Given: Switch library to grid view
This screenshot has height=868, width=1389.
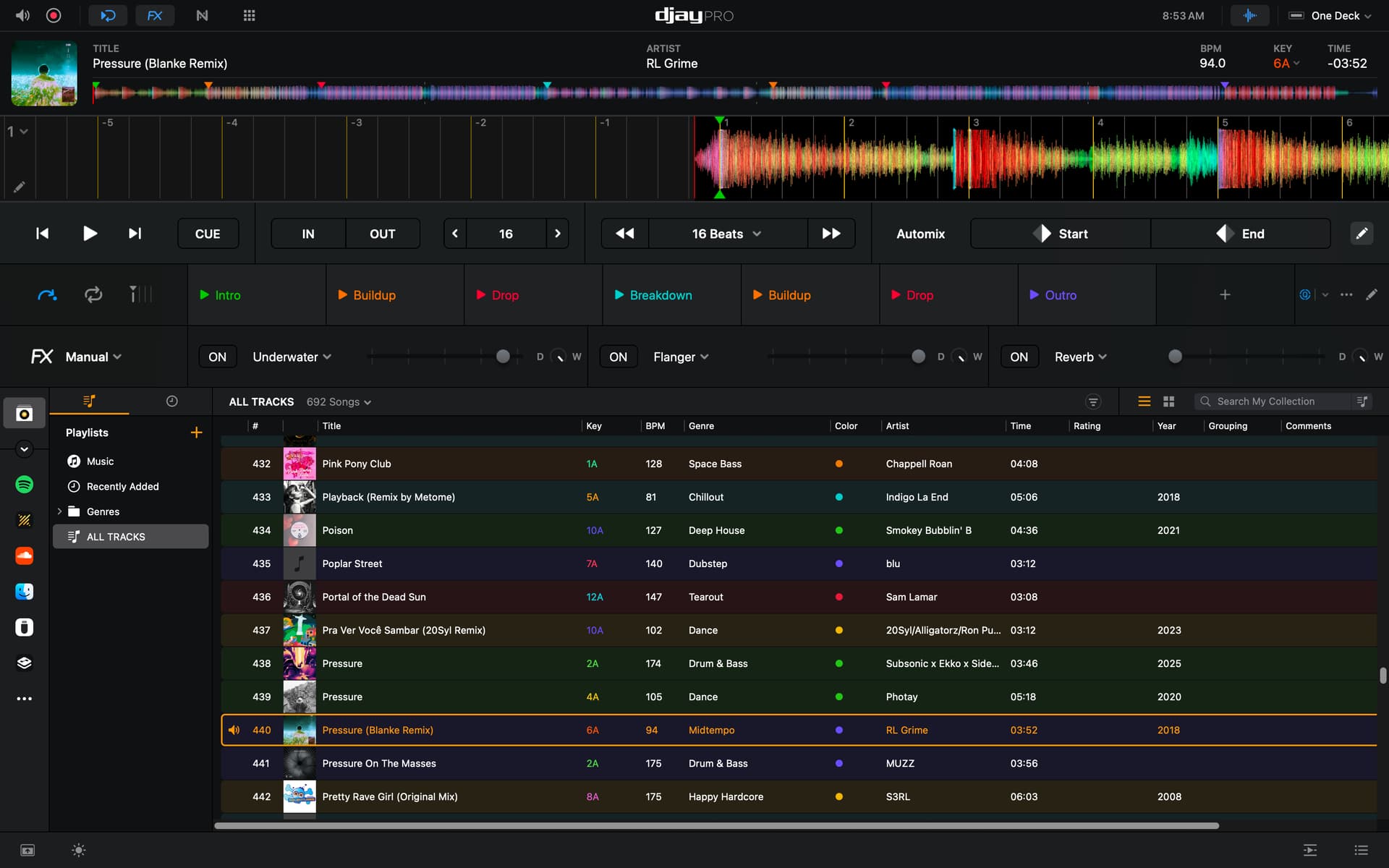Looking at the screenshot, I should (x=1168, y=401).
